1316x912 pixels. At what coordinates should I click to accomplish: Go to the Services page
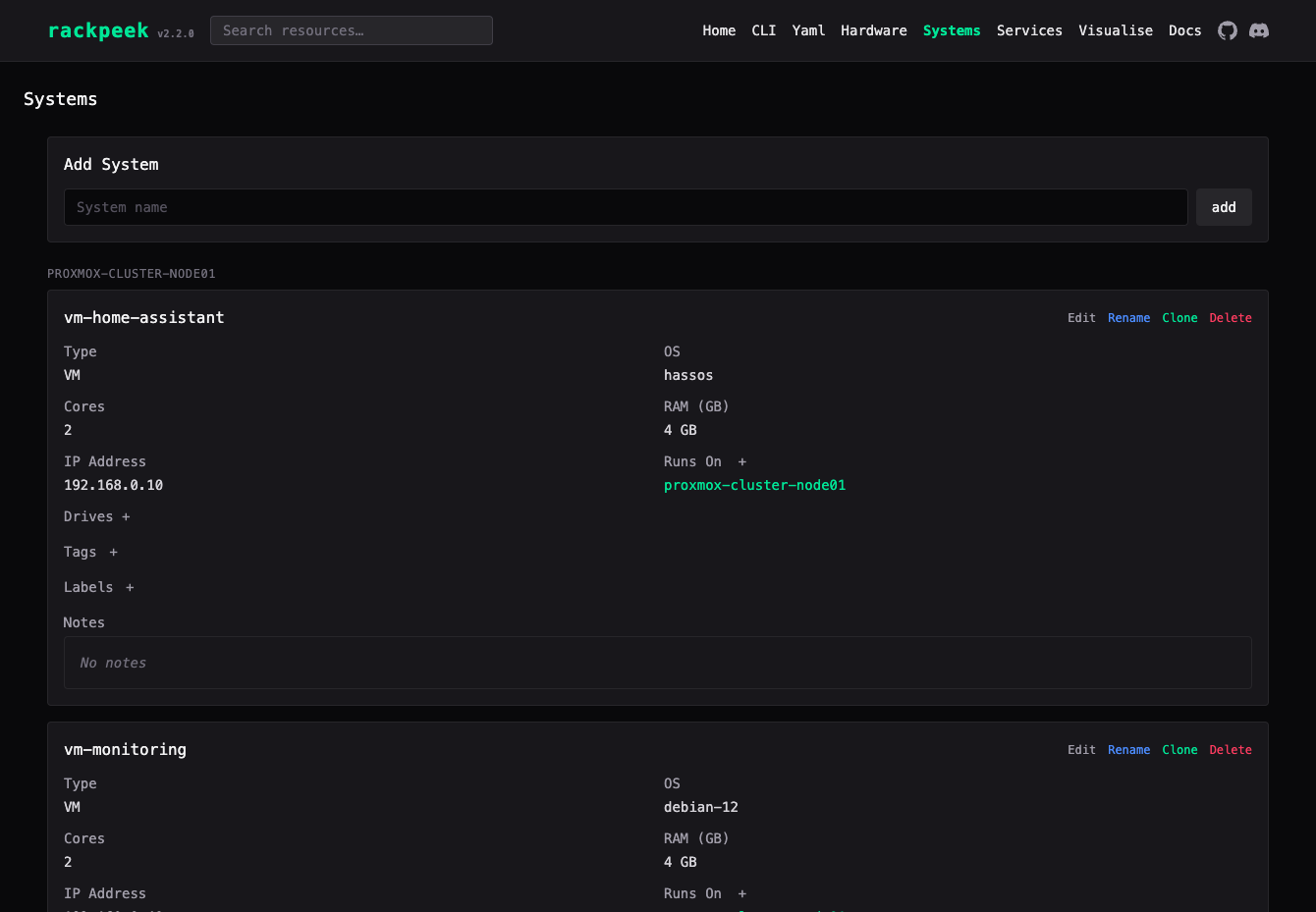pyautogui.click(x=1029, y=30)
